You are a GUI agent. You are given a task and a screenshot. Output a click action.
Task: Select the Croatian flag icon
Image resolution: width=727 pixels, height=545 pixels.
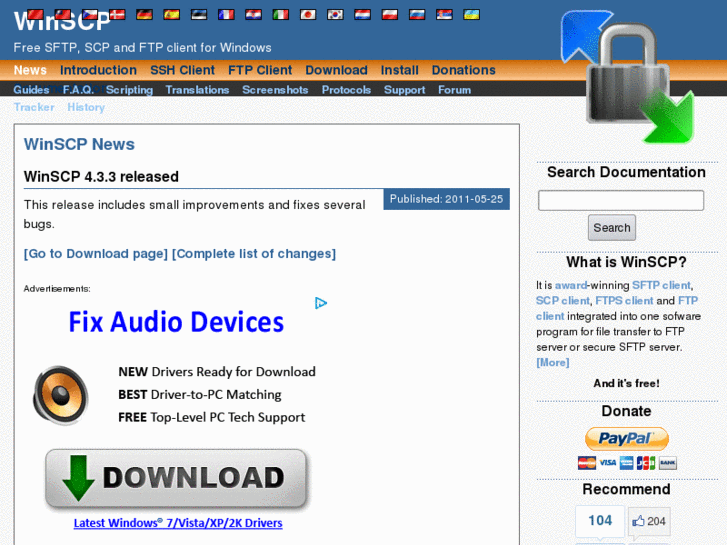pos(254,15)
